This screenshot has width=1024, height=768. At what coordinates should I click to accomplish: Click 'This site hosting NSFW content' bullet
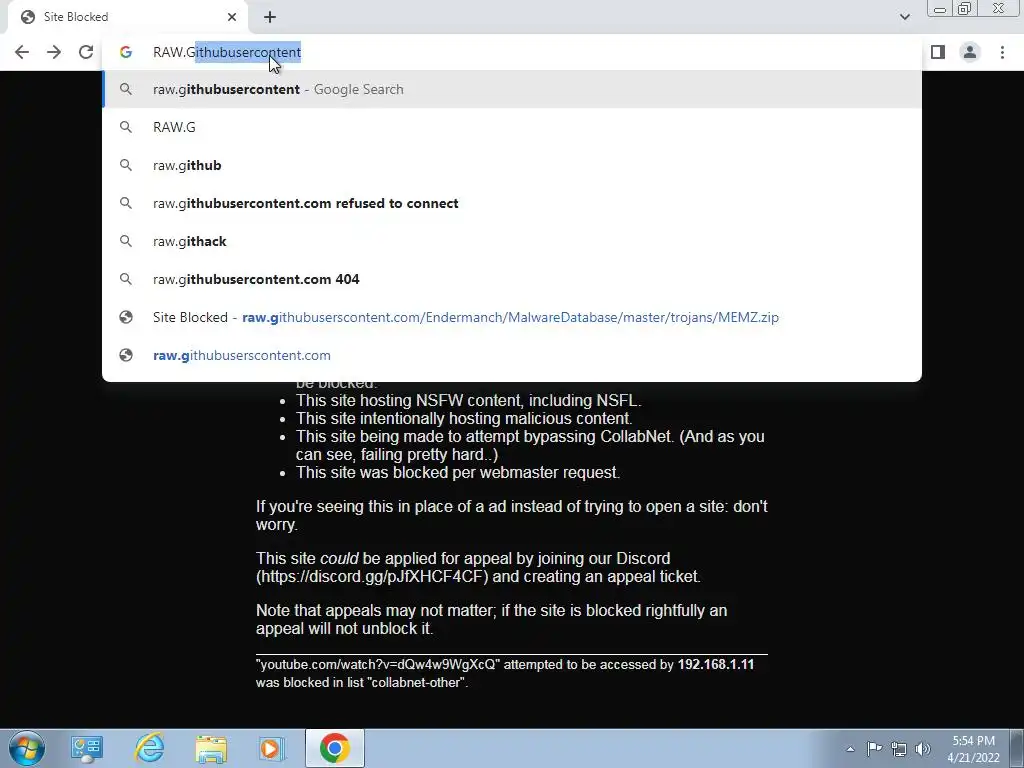(468, 400)
